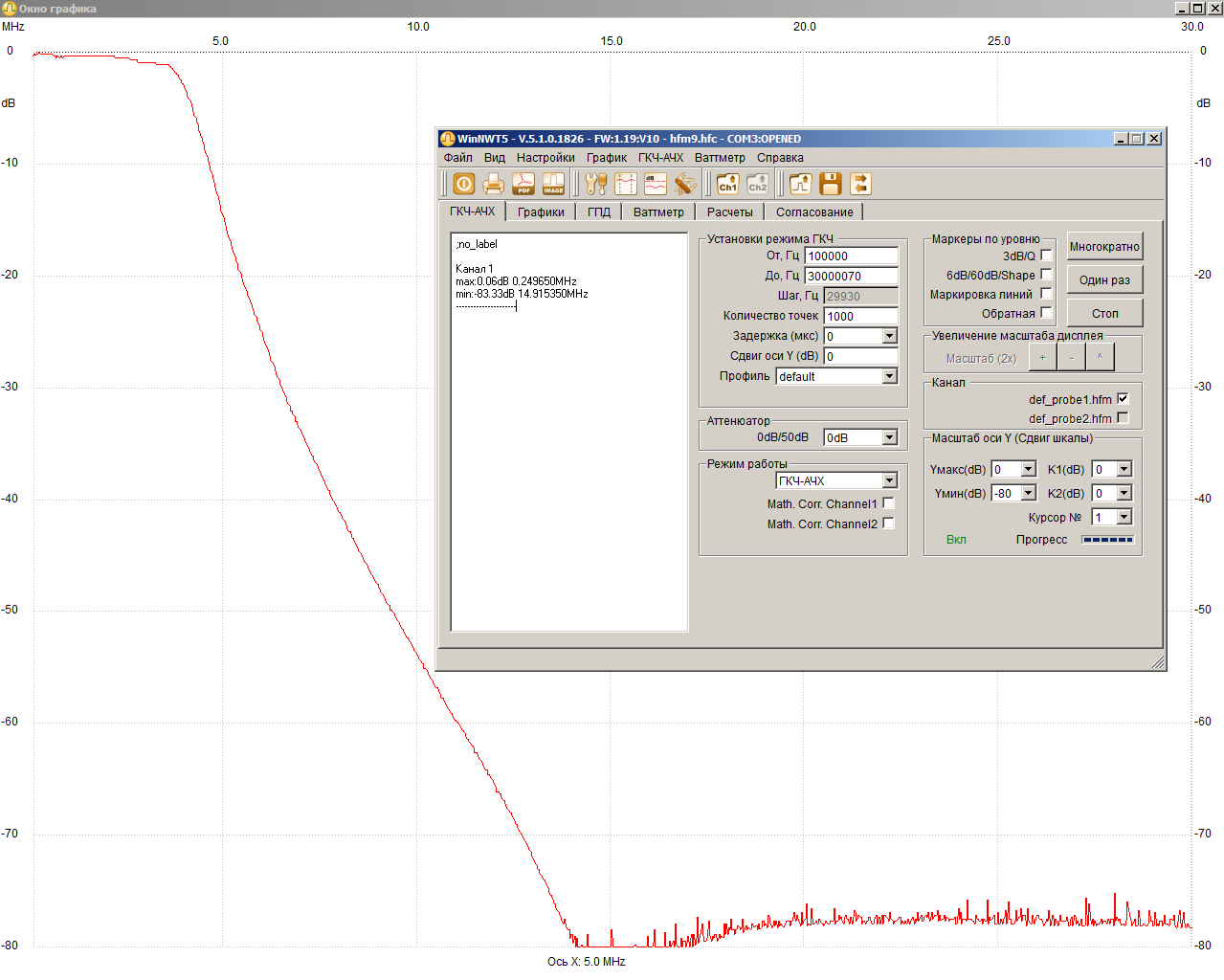Switch to the Ваттметр tab
The width and height of the screenshot is (1224, 980).
[658, 212]
